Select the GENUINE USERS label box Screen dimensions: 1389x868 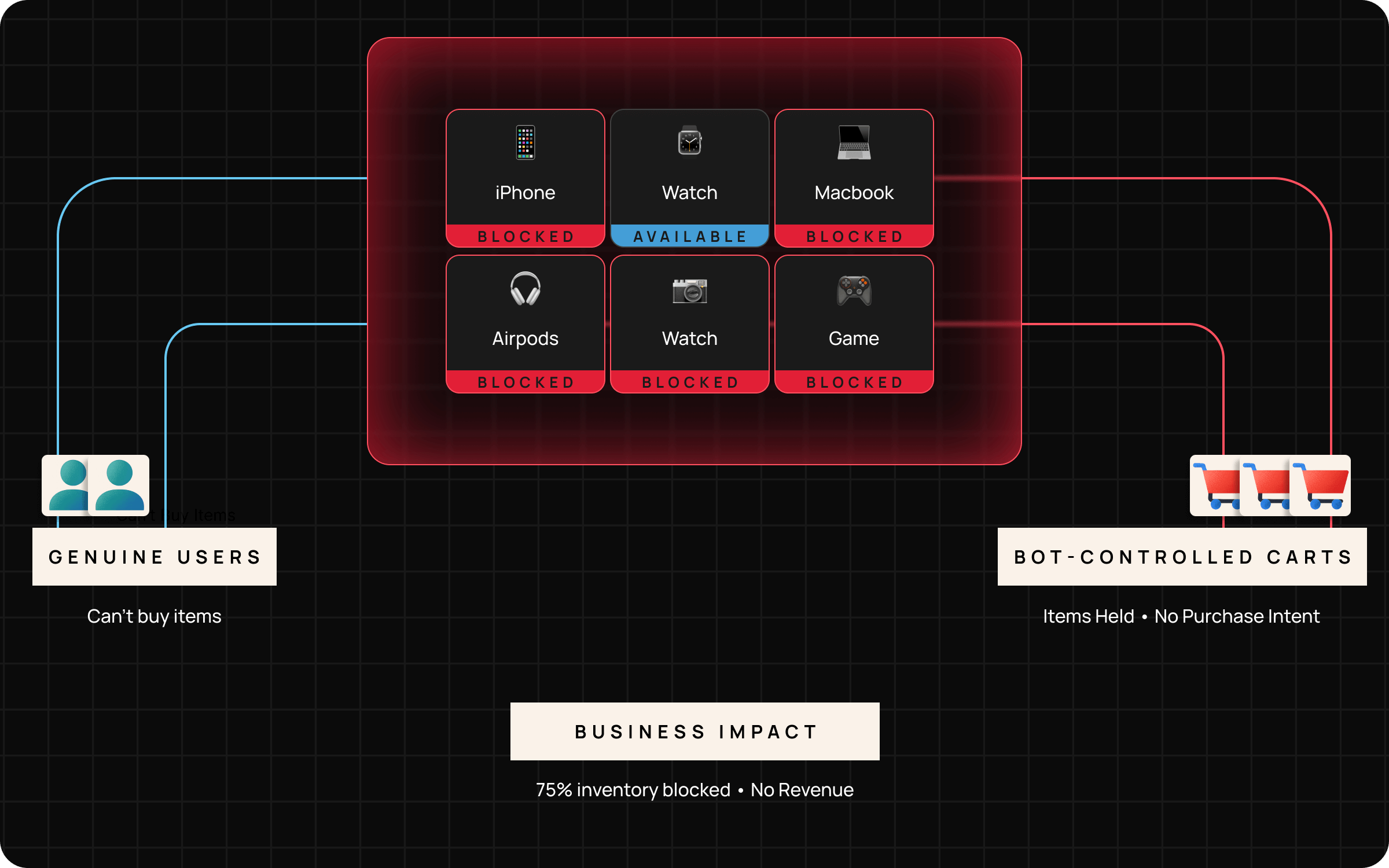[155, 557]
